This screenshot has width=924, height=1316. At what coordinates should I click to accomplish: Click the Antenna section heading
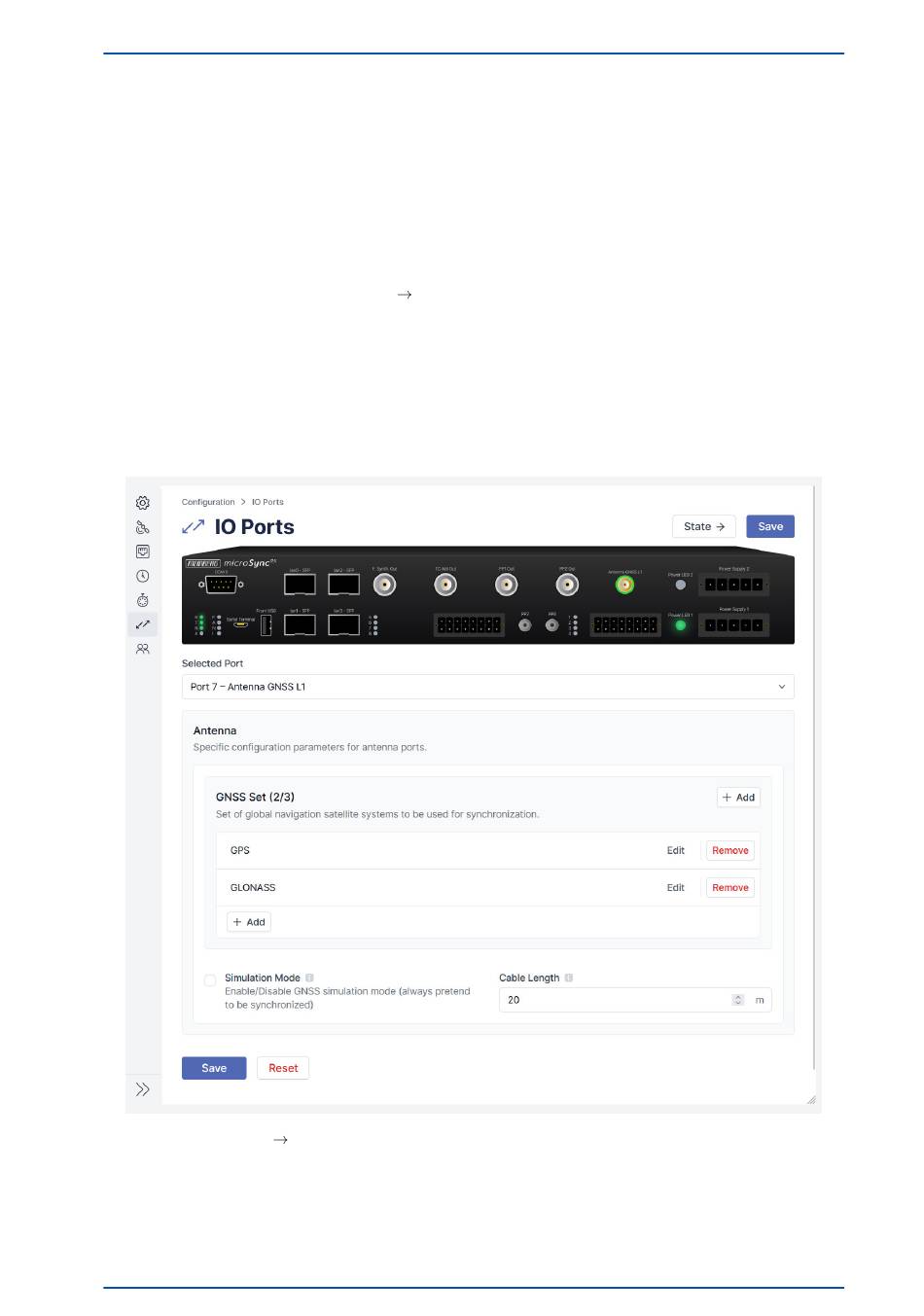(215, 730)
